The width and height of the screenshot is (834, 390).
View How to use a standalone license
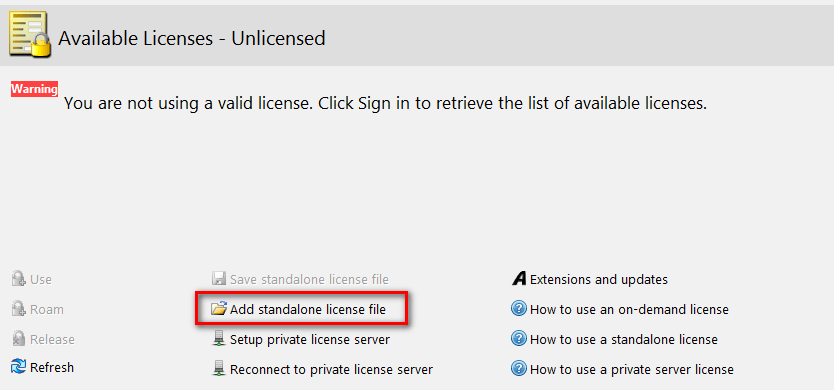point(624,339)
